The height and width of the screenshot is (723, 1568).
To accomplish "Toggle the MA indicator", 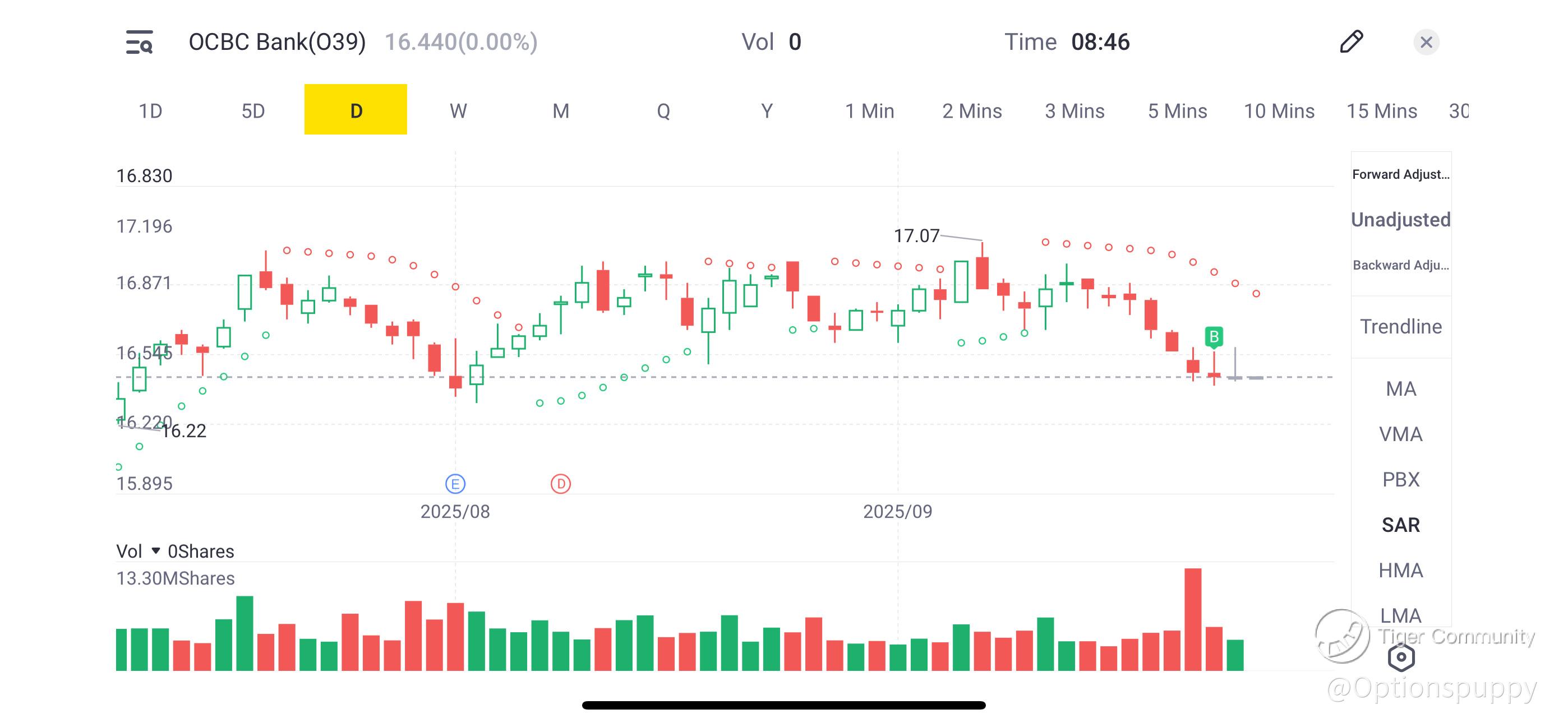I will (1401, 389).
